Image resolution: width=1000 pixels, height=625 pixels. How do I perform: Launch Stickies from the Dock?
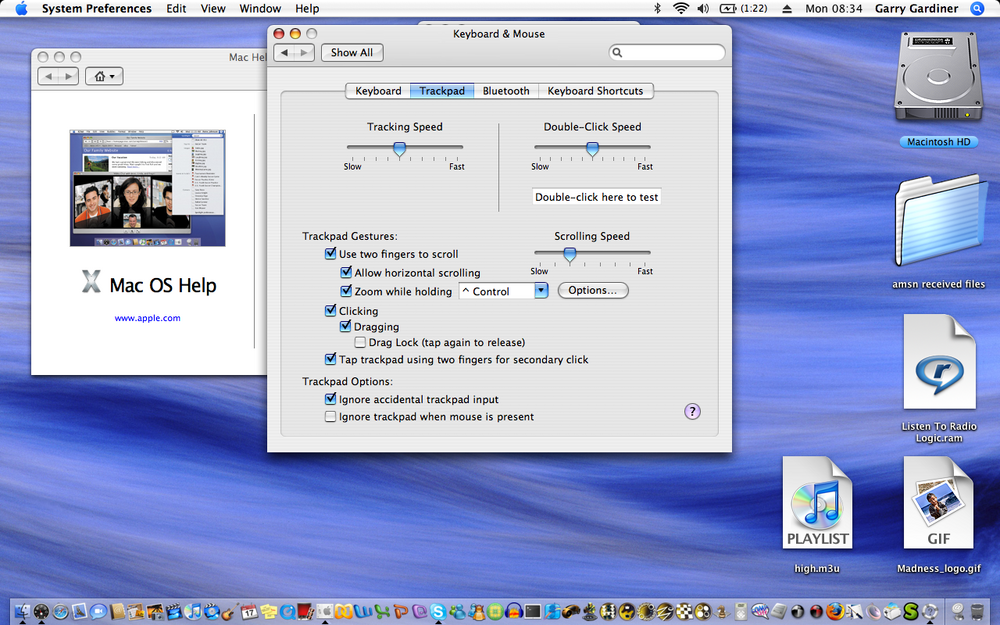tap(268, 612)
